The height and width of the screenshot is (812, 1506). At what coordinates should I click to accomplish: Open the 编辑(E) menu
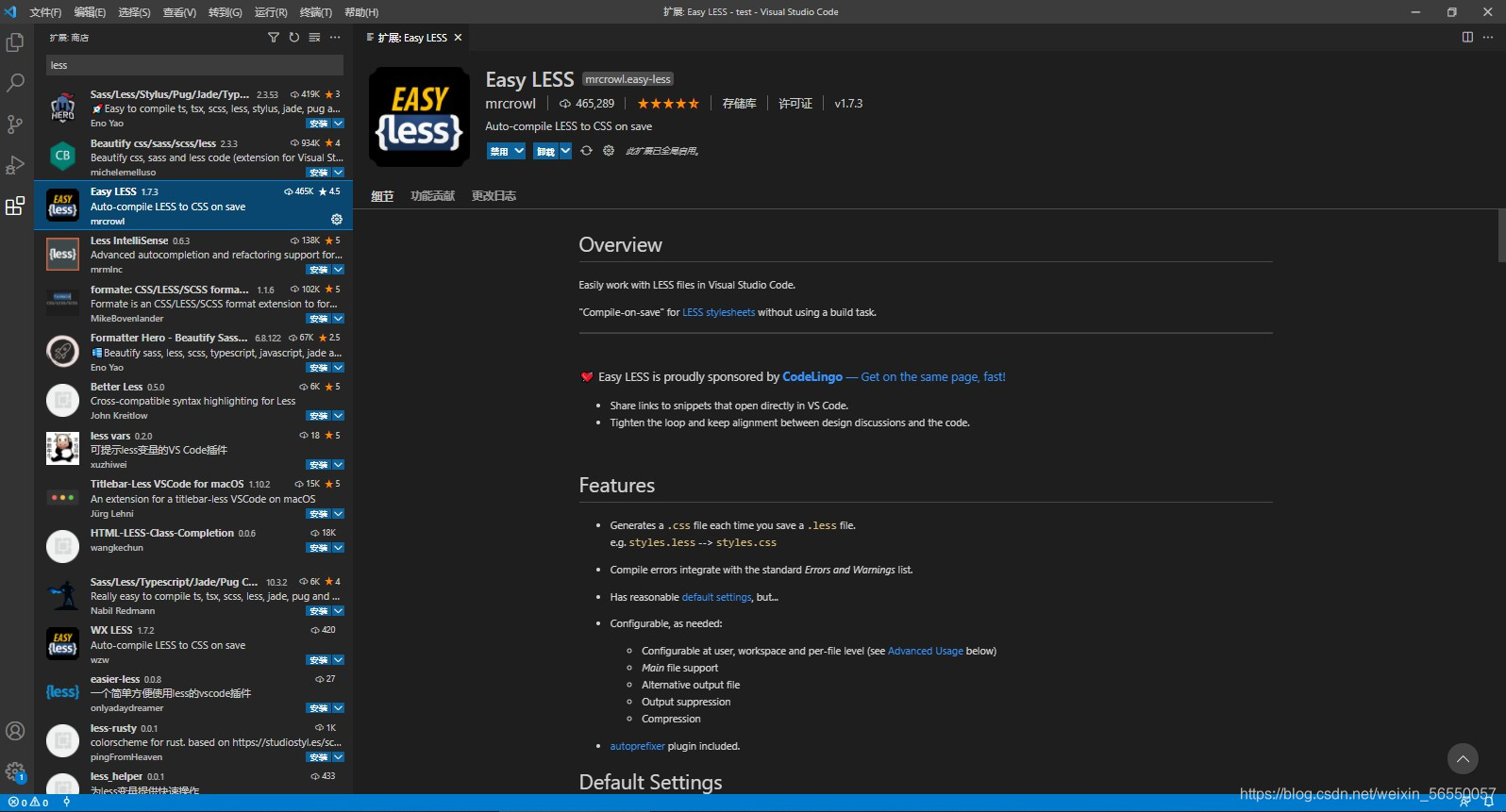(x=91, y=12)
